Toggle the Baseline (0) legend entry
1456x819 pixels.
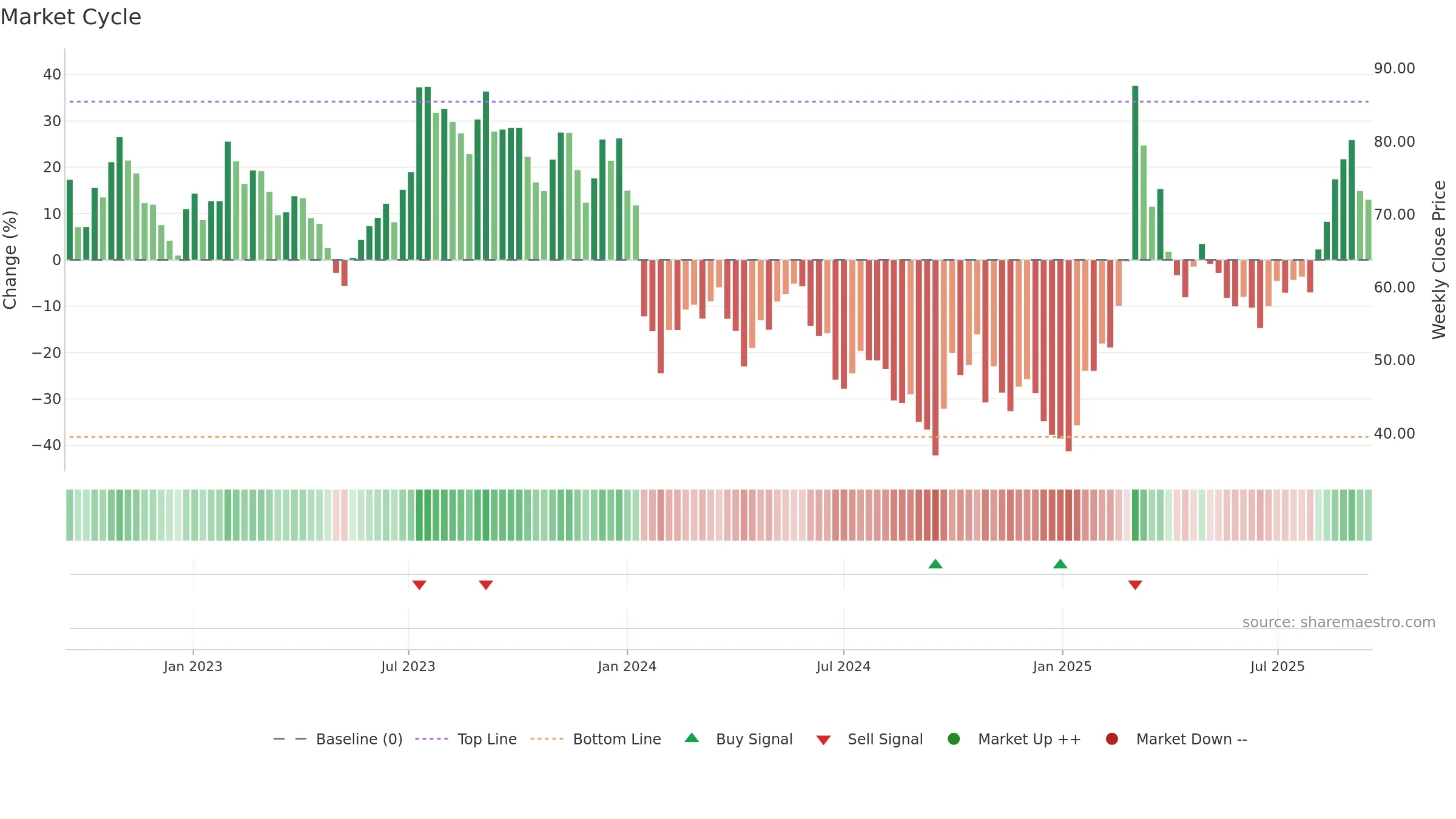coord(338,739)
